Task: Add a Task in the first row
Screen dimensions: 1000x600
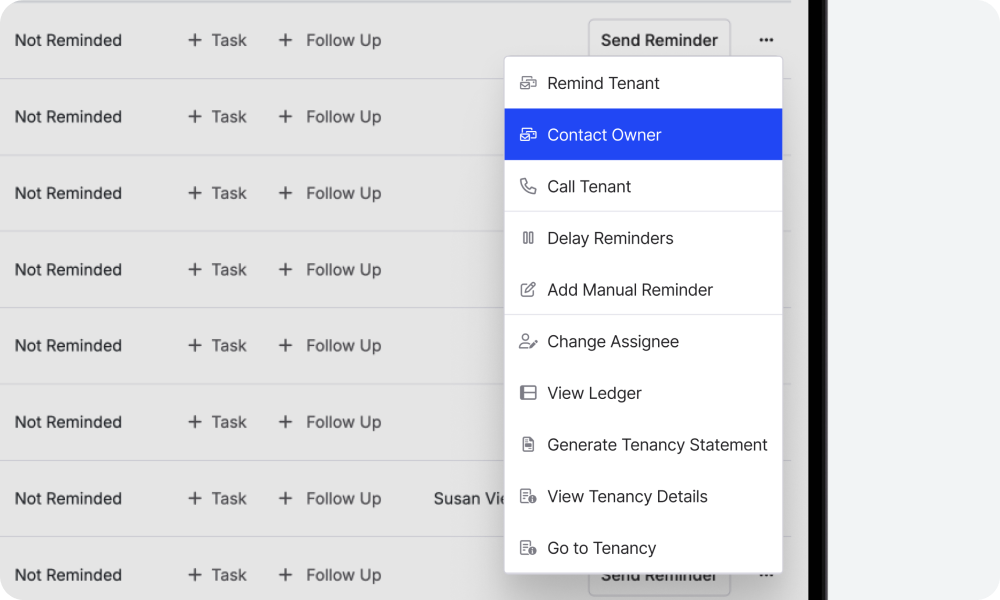Action: tap(217, 40)
